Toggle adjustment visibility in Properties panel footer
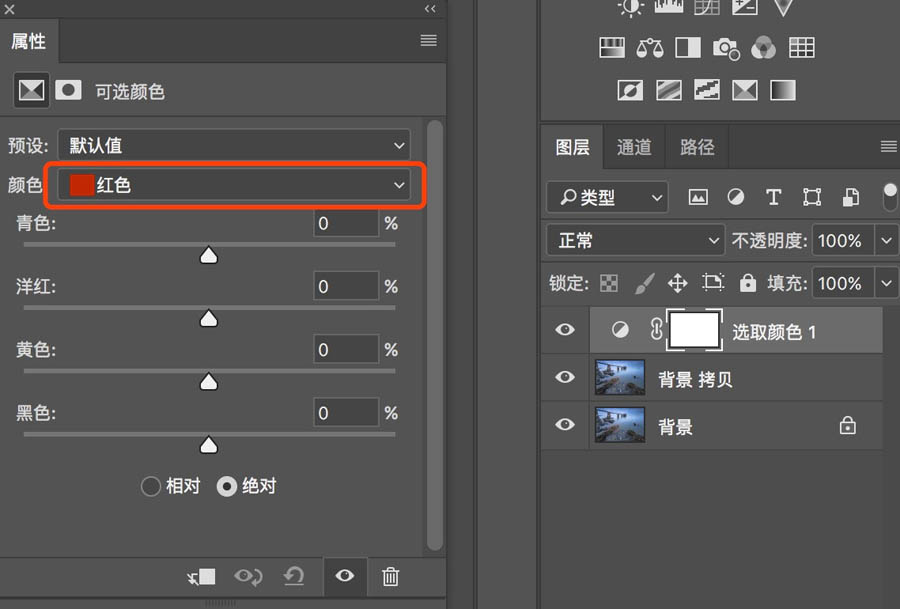 (344, 576)
